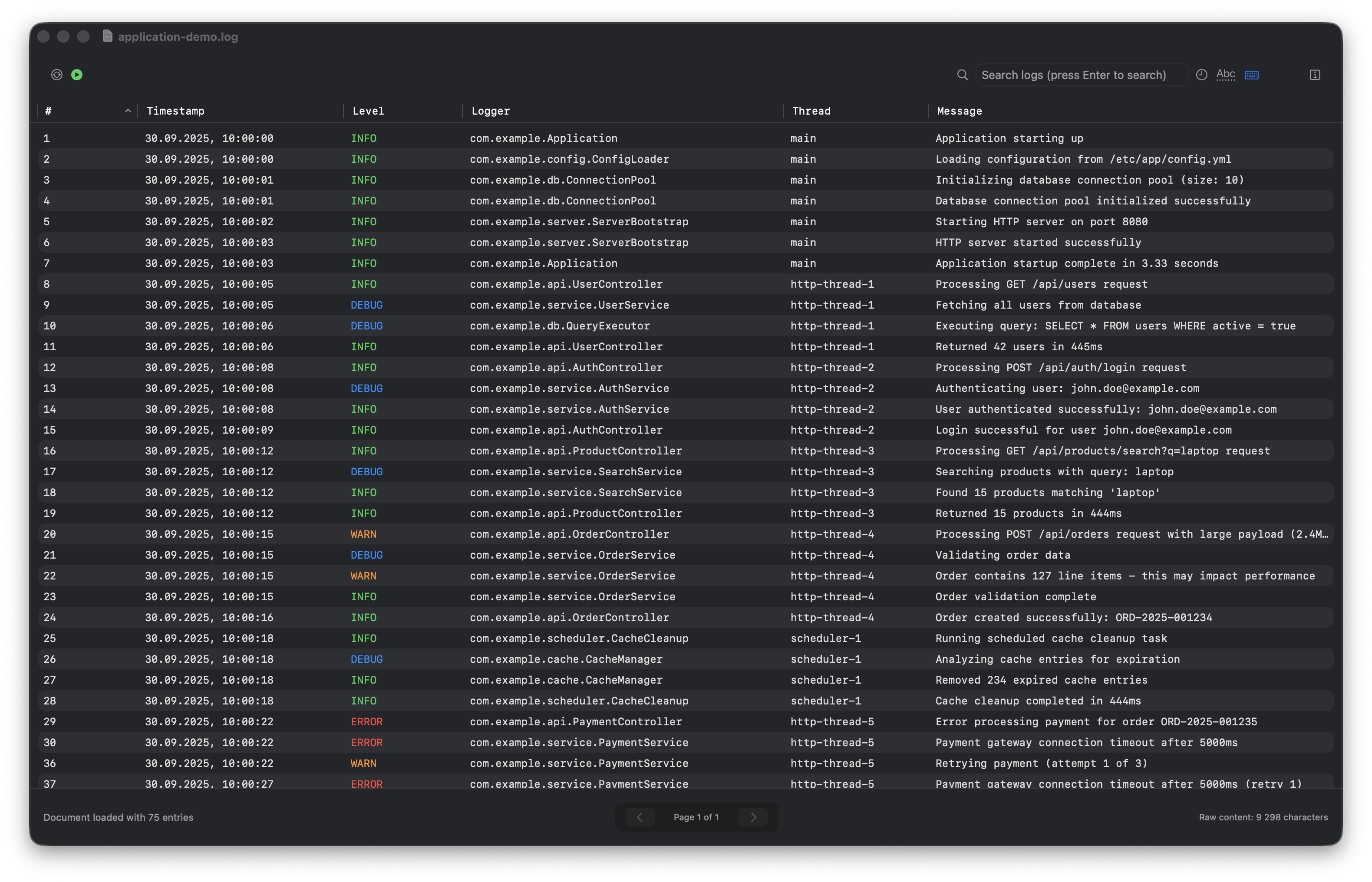Toggle the blue keyboard search mode icon

tap(1252, 75)
